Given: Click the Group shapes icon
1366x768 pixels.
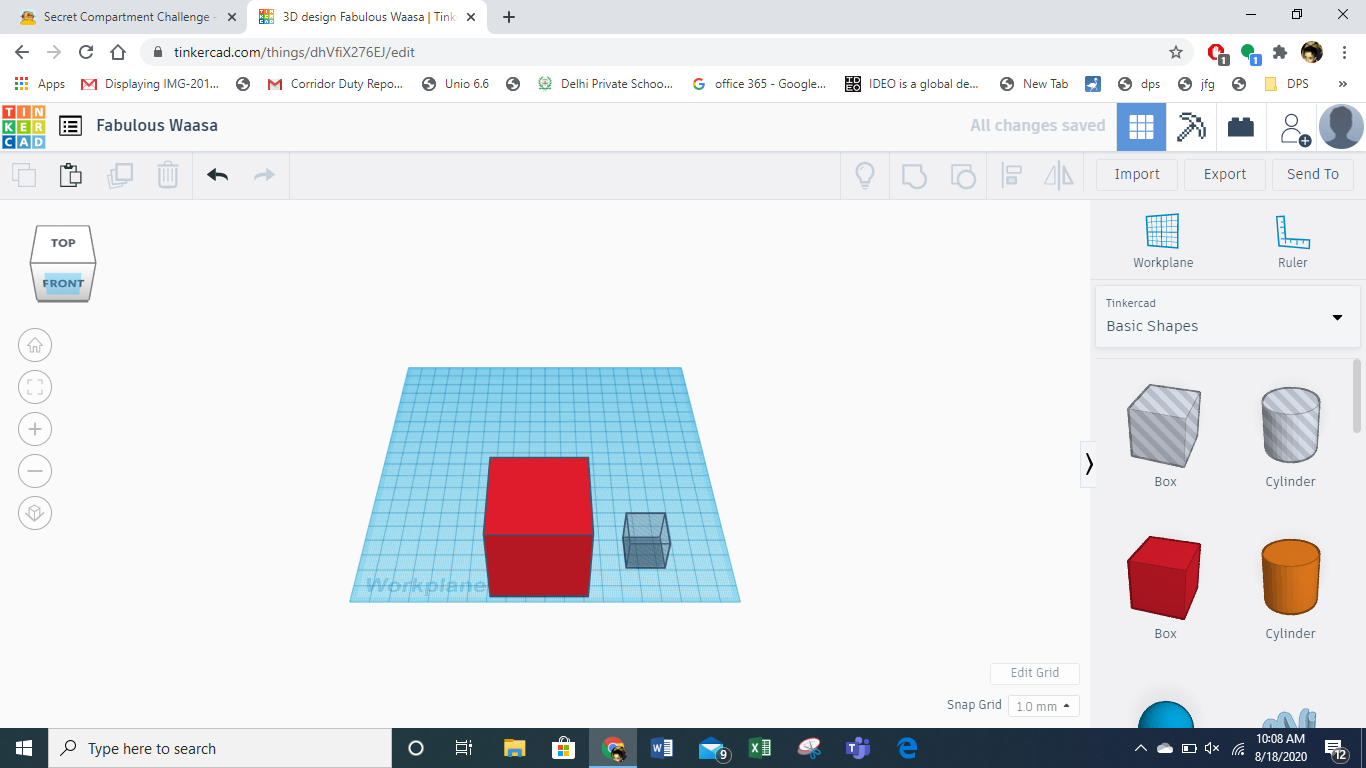Looking at the screenshot, I should [x=914, y=176].
